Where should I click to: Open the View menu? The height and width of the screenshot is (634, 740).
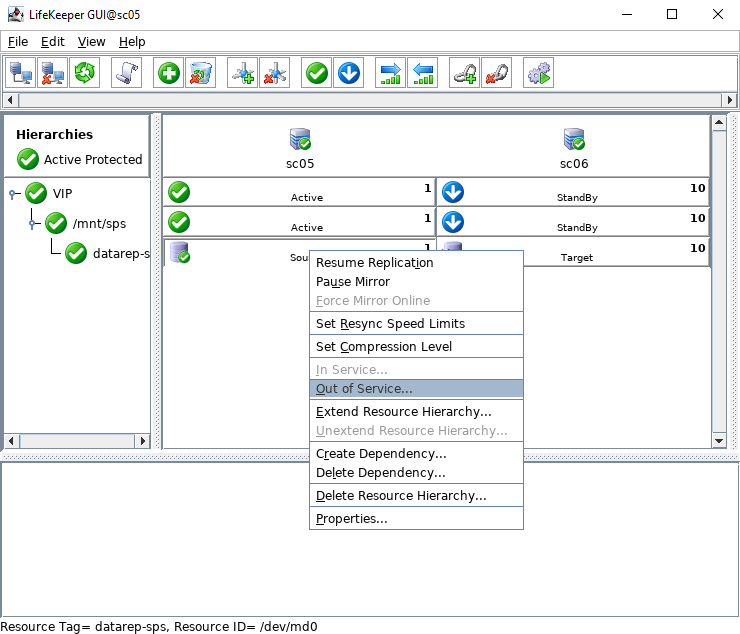(x=92, y=42)
